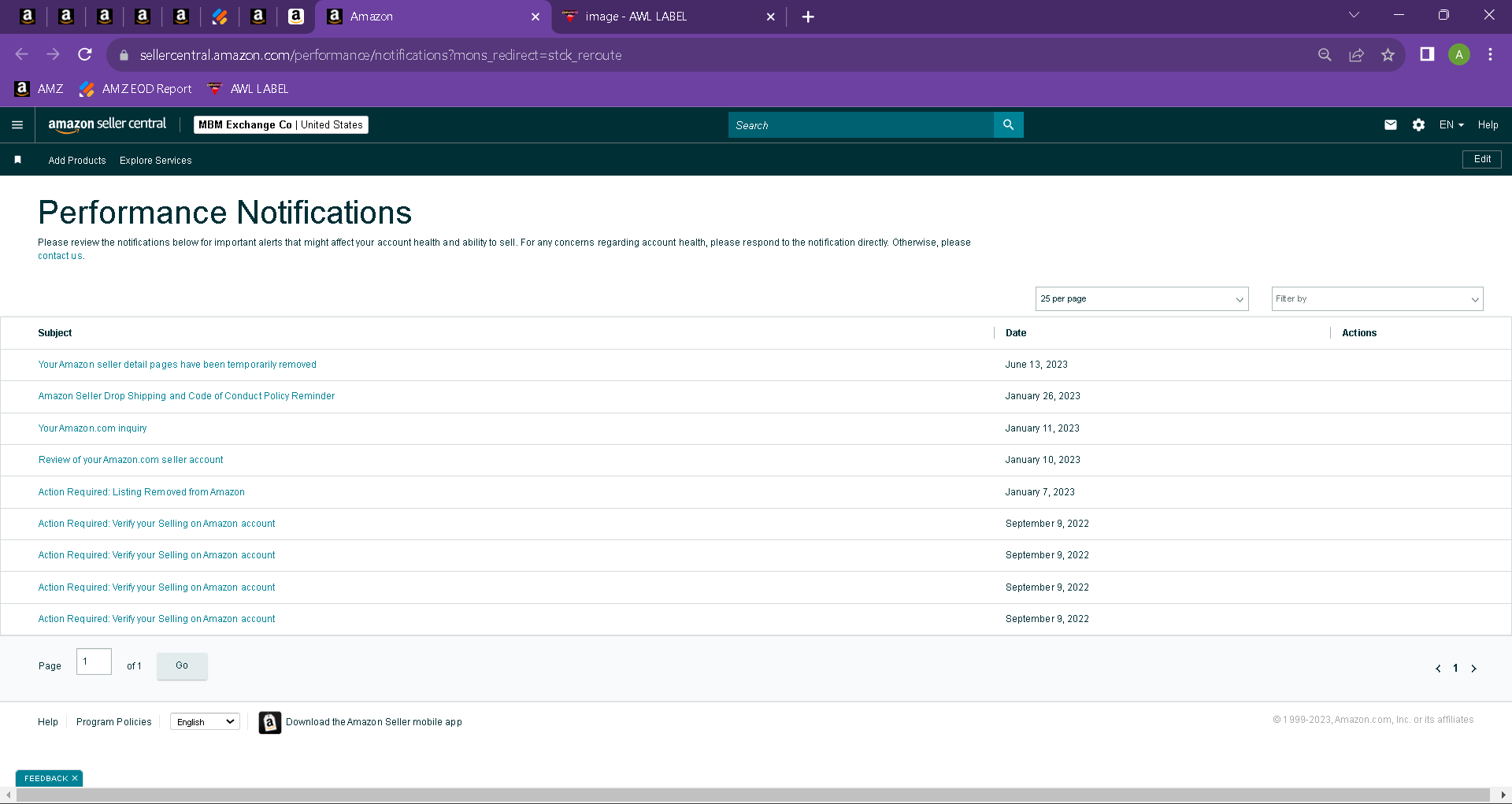The height and width of the screenshot is (804, 1512).
Task: Go back with the browser back arrow
Action: pos(21,54)
